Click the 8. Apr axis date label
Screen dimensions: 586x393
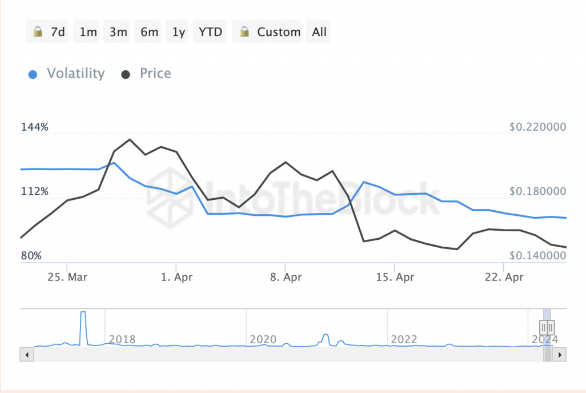point(286,277)
